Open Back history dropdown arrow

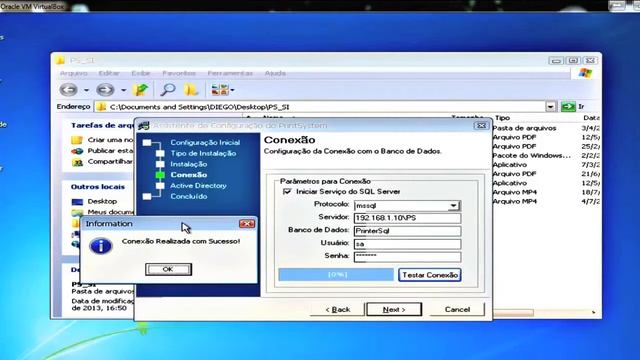coord(86,90)
